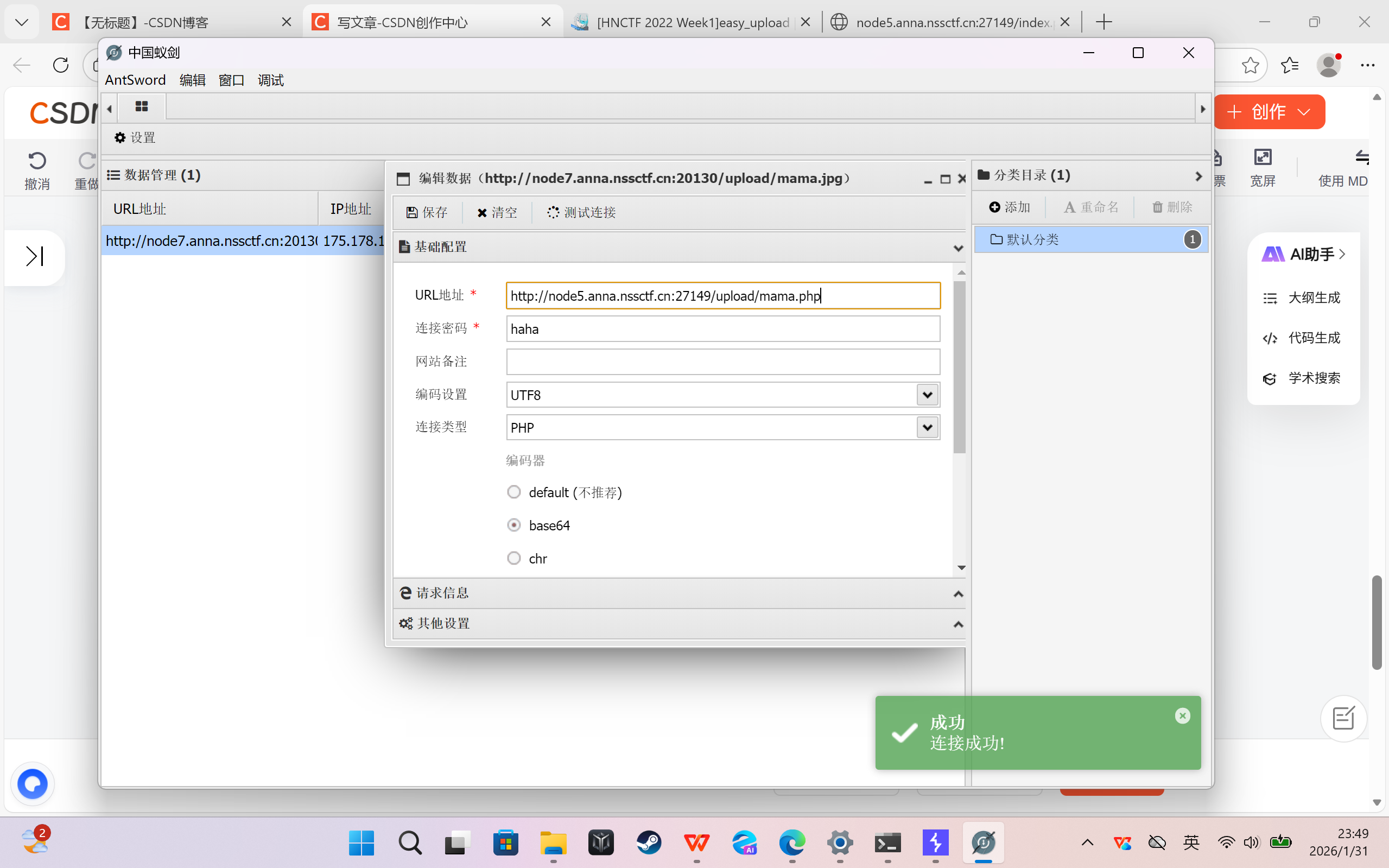1389x868 pixels.
Task: Click the Steam icon in taskbar
Action: pos(649,842)
